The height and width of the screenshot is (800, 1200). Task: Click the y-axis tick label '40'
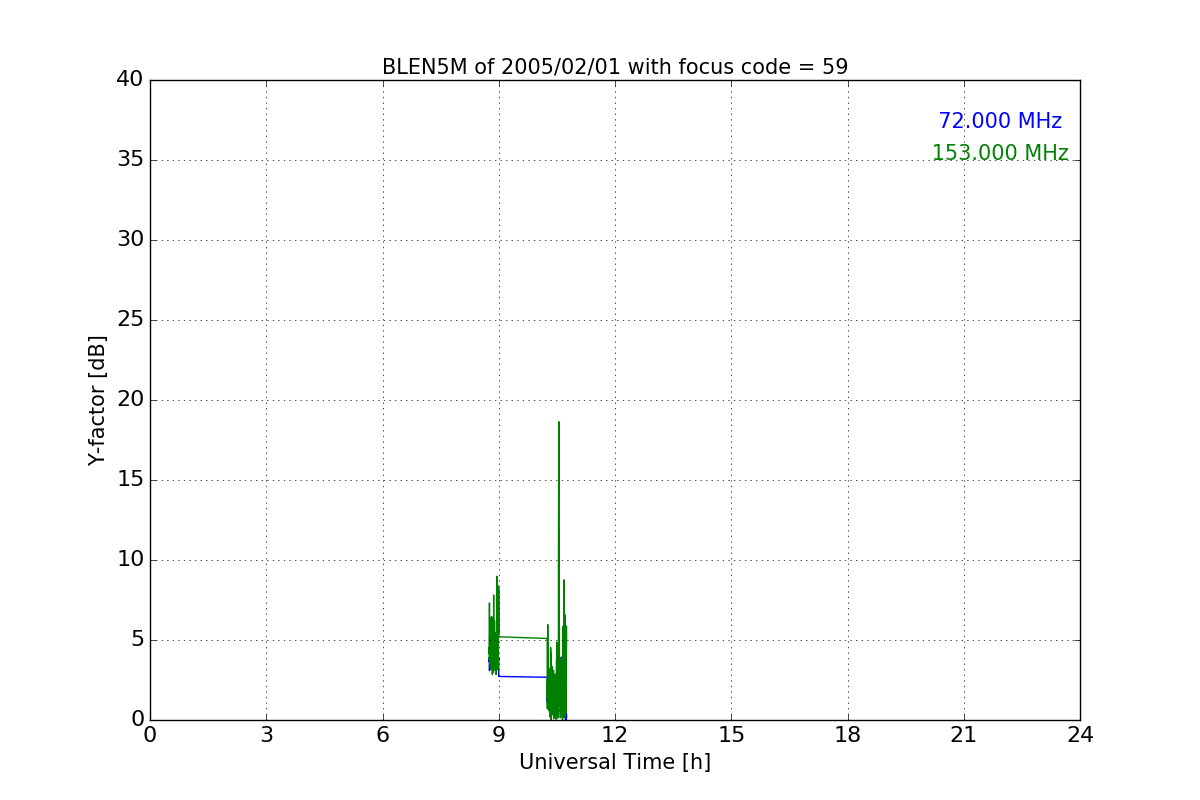pyautogui.click(x=130, y=80)
